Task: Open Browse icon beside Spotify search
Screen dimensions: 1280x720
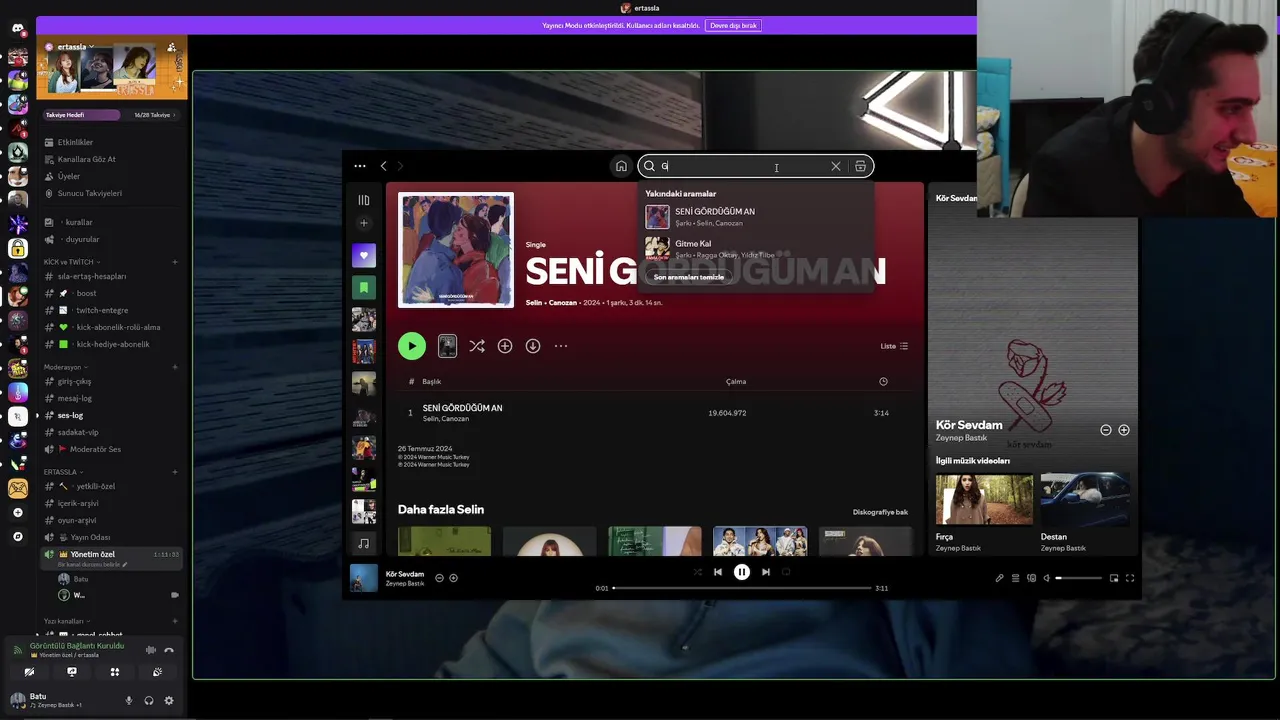Action: click(x=860, y=166)
